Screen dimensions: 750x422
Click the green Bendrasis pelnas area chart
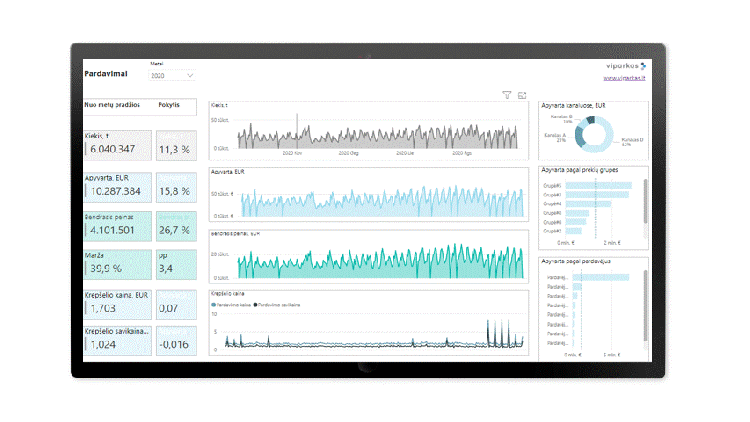coord(367,263)
